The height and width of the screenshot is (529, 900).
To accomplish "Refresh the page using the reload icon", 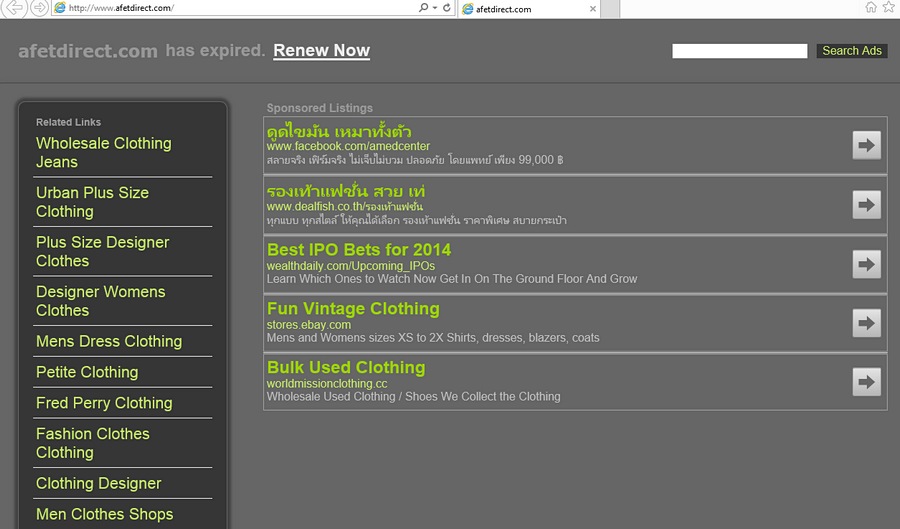I will pos(447,8).
